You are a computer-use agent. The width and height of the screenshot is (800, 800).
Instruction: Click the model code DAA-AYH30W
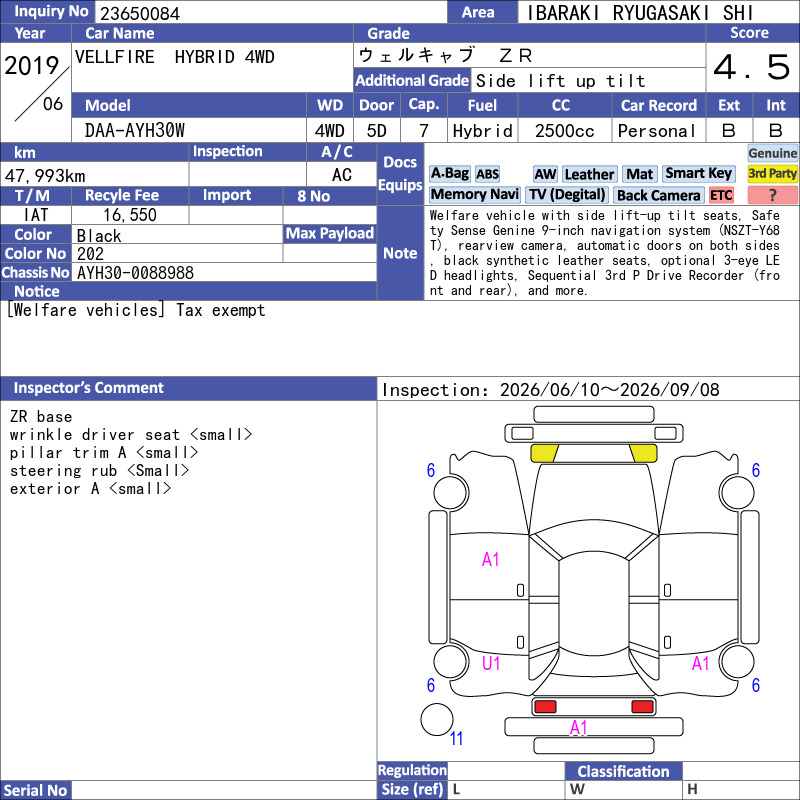tap(135, 131)
